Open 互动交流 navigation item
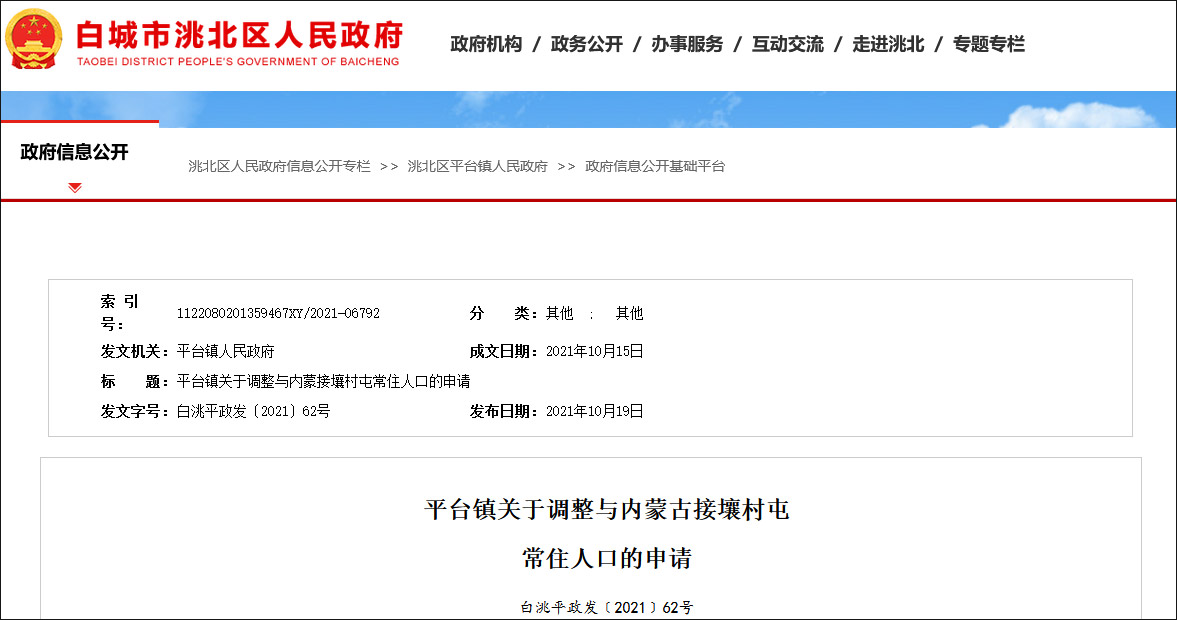The image size is (1177, 620). (x=788, y=44)
